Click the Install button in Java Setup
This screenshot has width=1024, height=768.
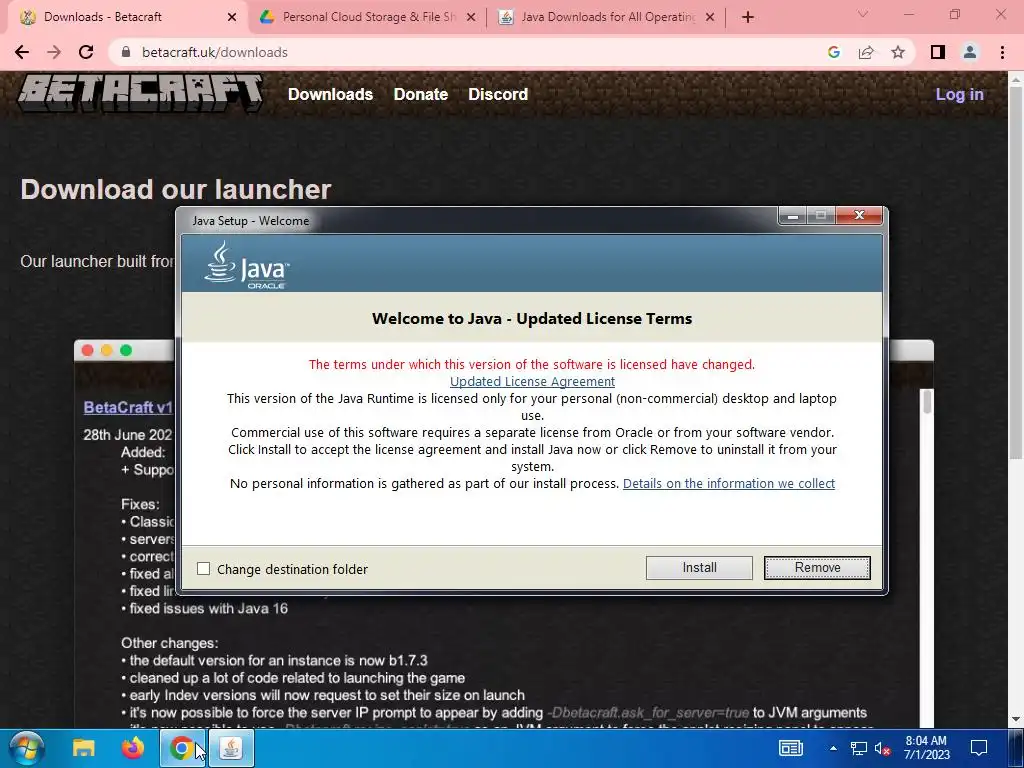(699, 568)
